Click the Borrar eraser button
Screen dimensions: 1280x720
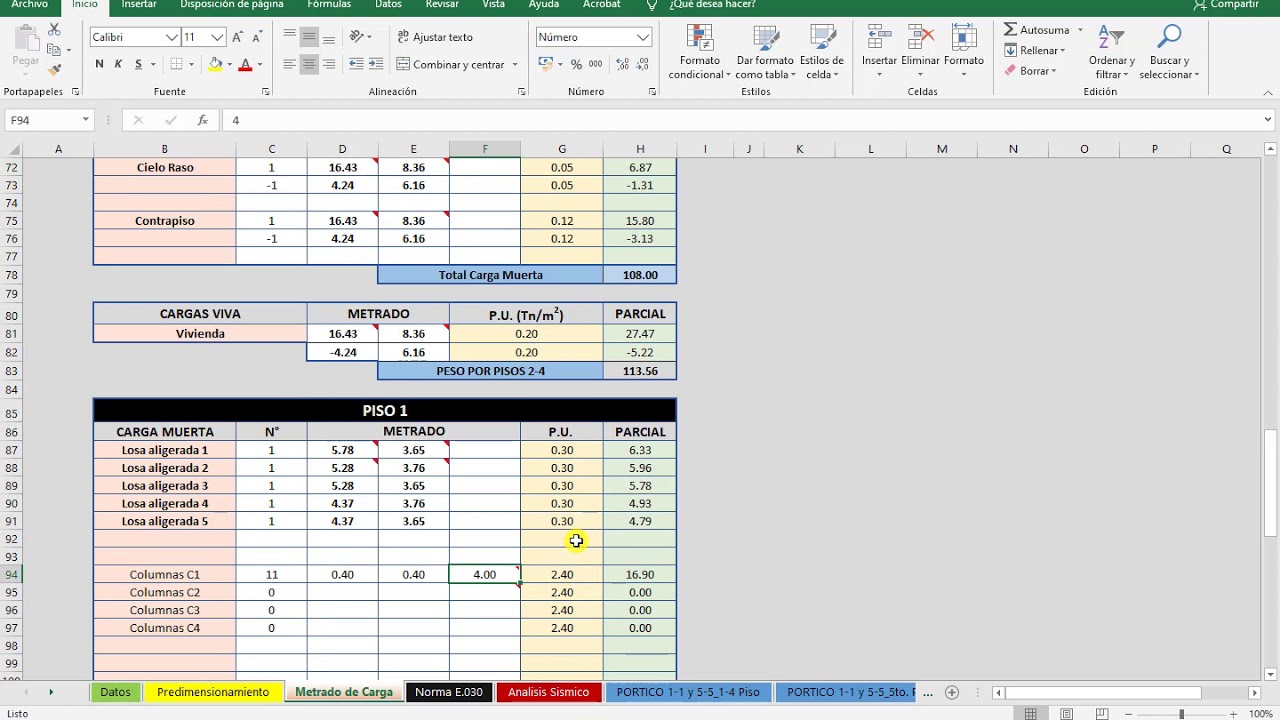coord(1034,71)
